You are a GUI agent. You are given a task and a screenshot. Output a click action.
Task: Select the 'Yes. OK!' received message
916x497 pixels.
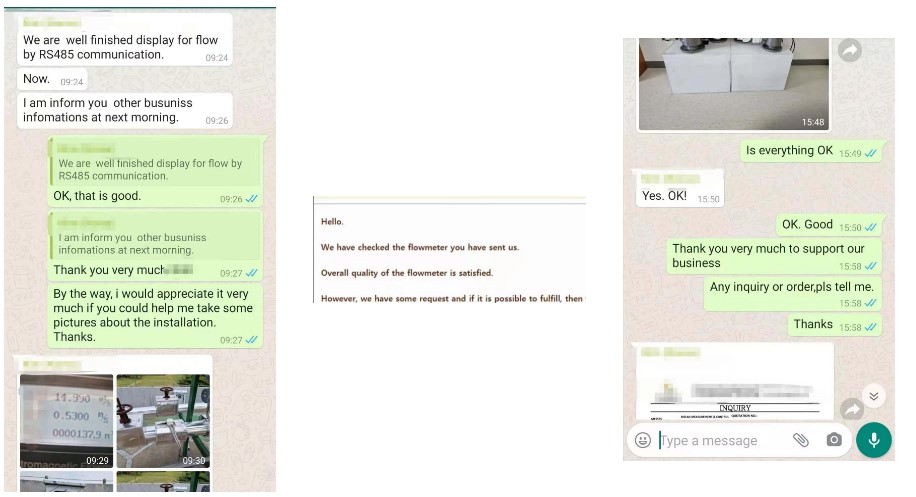(x=679, y=188)
